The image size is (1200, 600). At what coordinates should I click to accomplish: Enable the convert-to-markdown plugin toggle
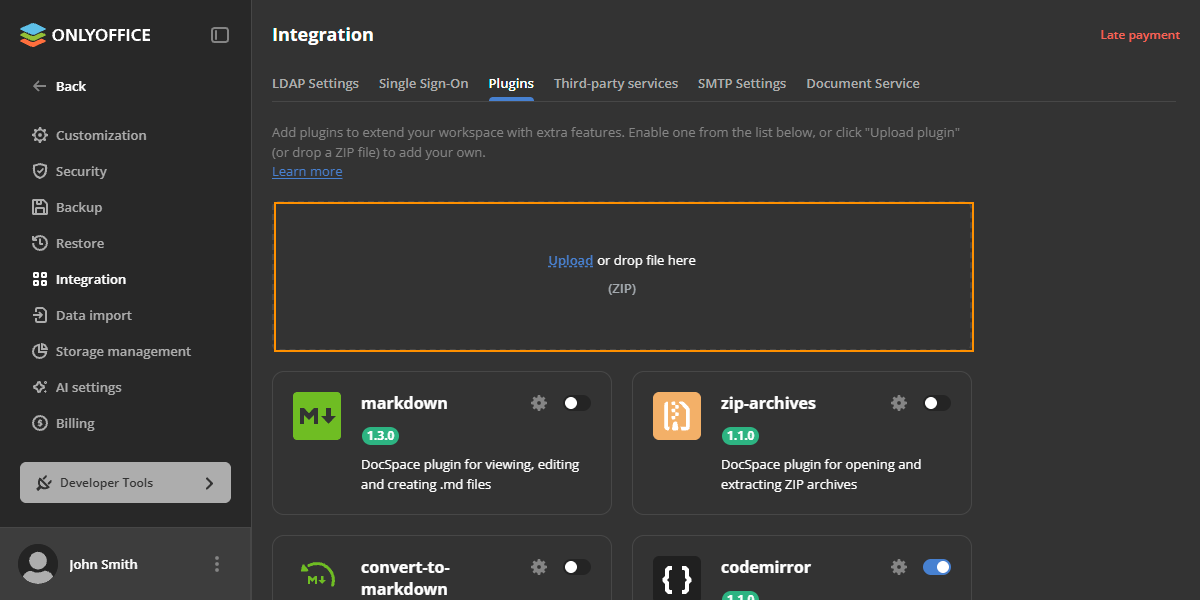pos(577,567)
